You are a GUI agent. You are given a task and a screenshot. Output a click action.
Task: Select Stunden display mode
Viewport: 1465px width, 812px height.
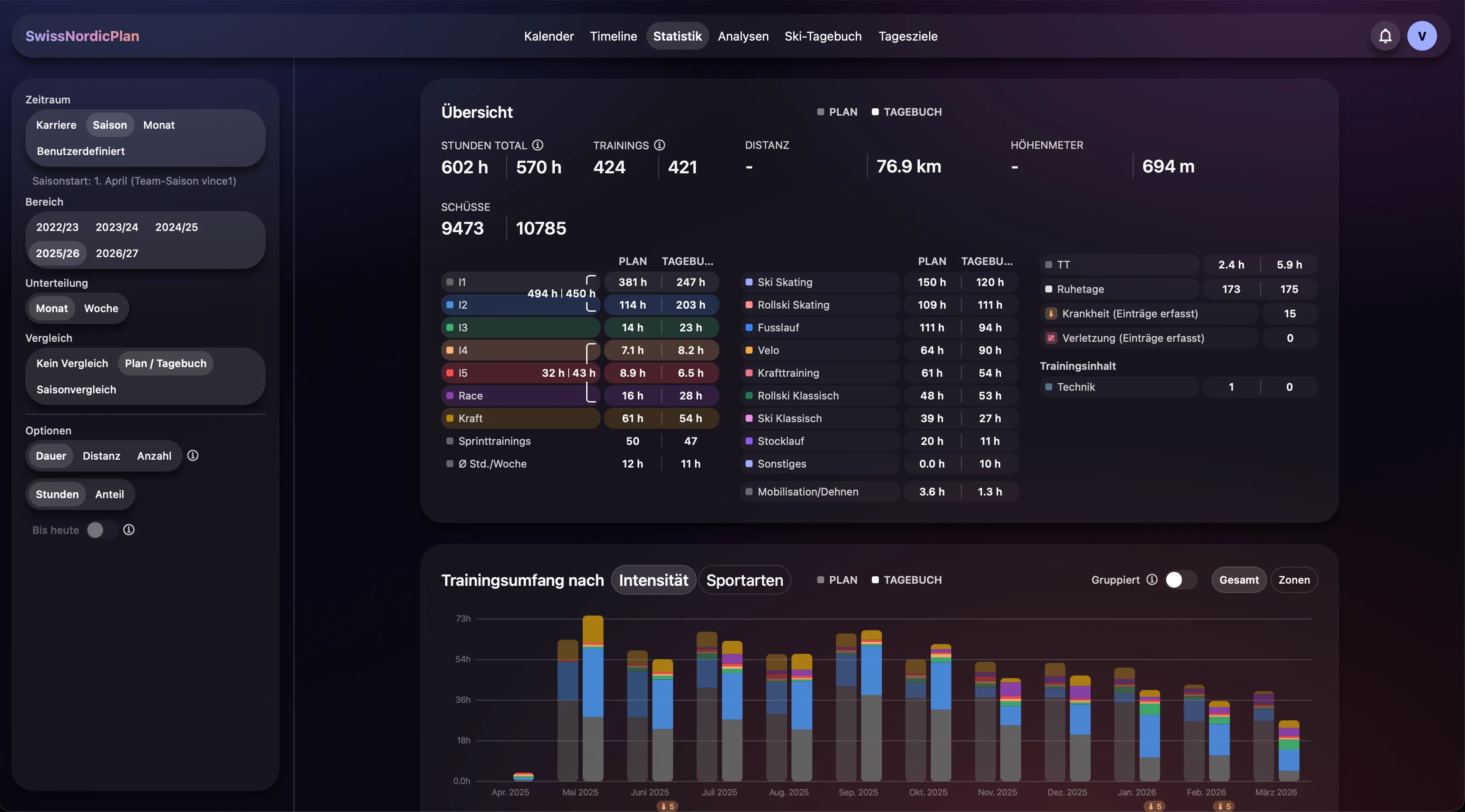coord(57,494)
